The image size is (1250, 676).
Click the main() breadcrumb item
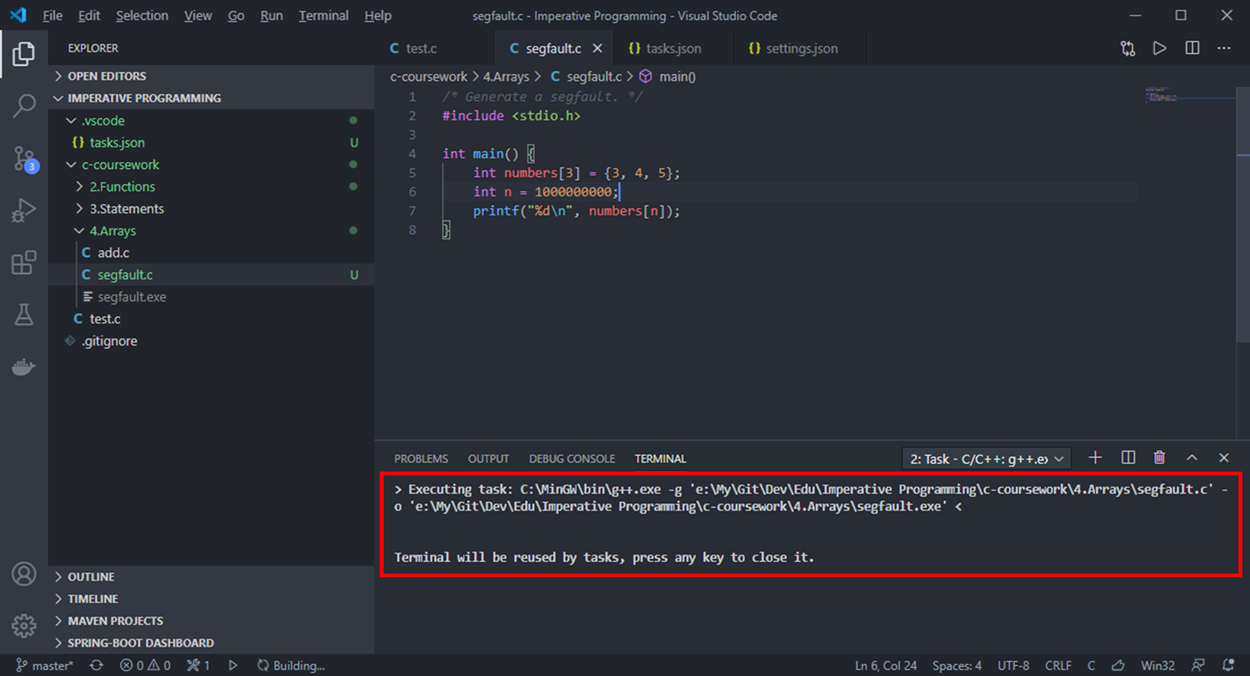(667, 76)
